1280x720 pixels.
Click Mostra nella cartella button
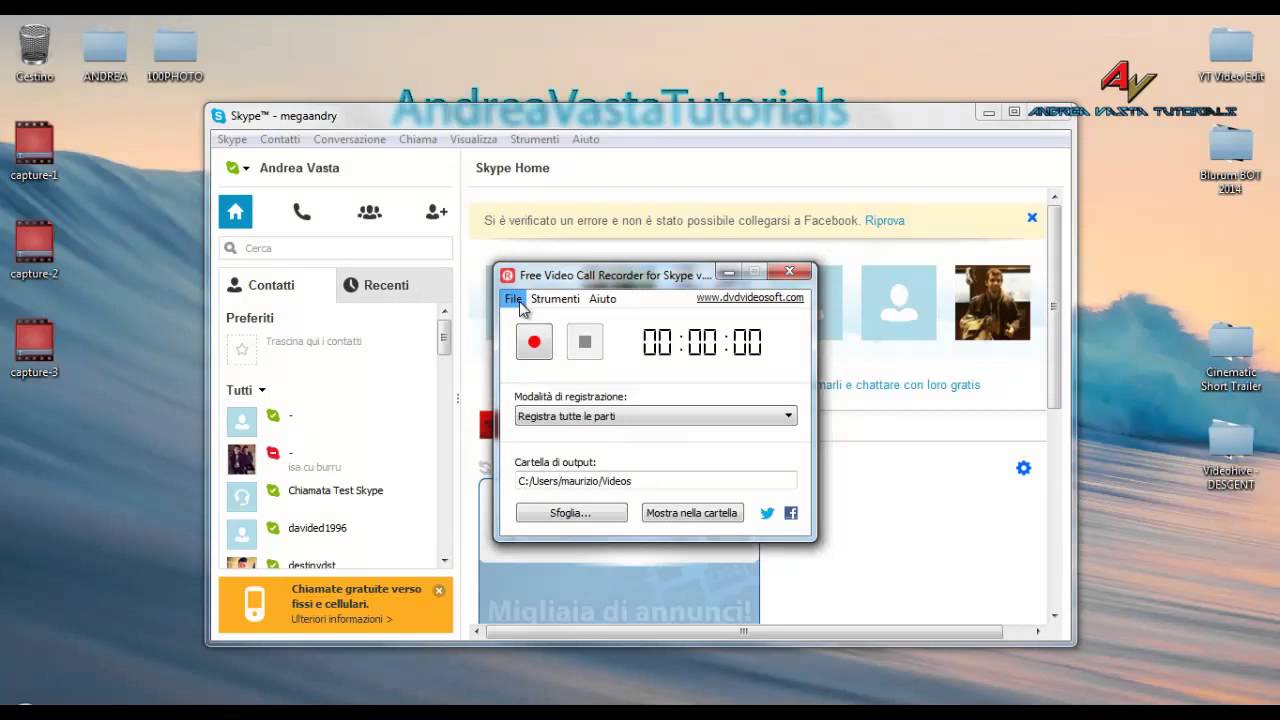pos(692,513)
